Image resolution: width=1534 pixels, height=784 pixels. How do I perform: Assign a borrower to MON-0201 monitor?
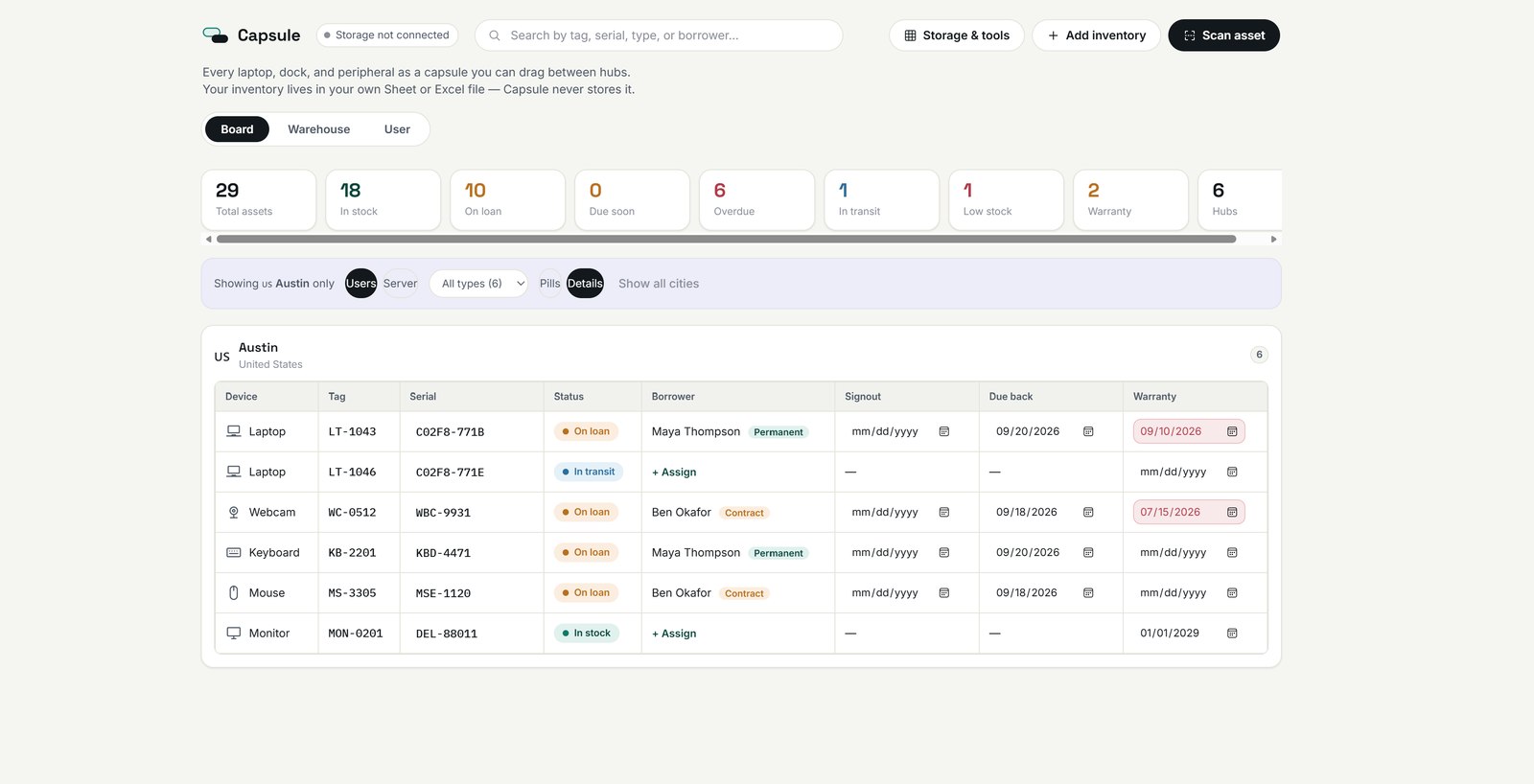pyautogui.click(x=674, y=634)
